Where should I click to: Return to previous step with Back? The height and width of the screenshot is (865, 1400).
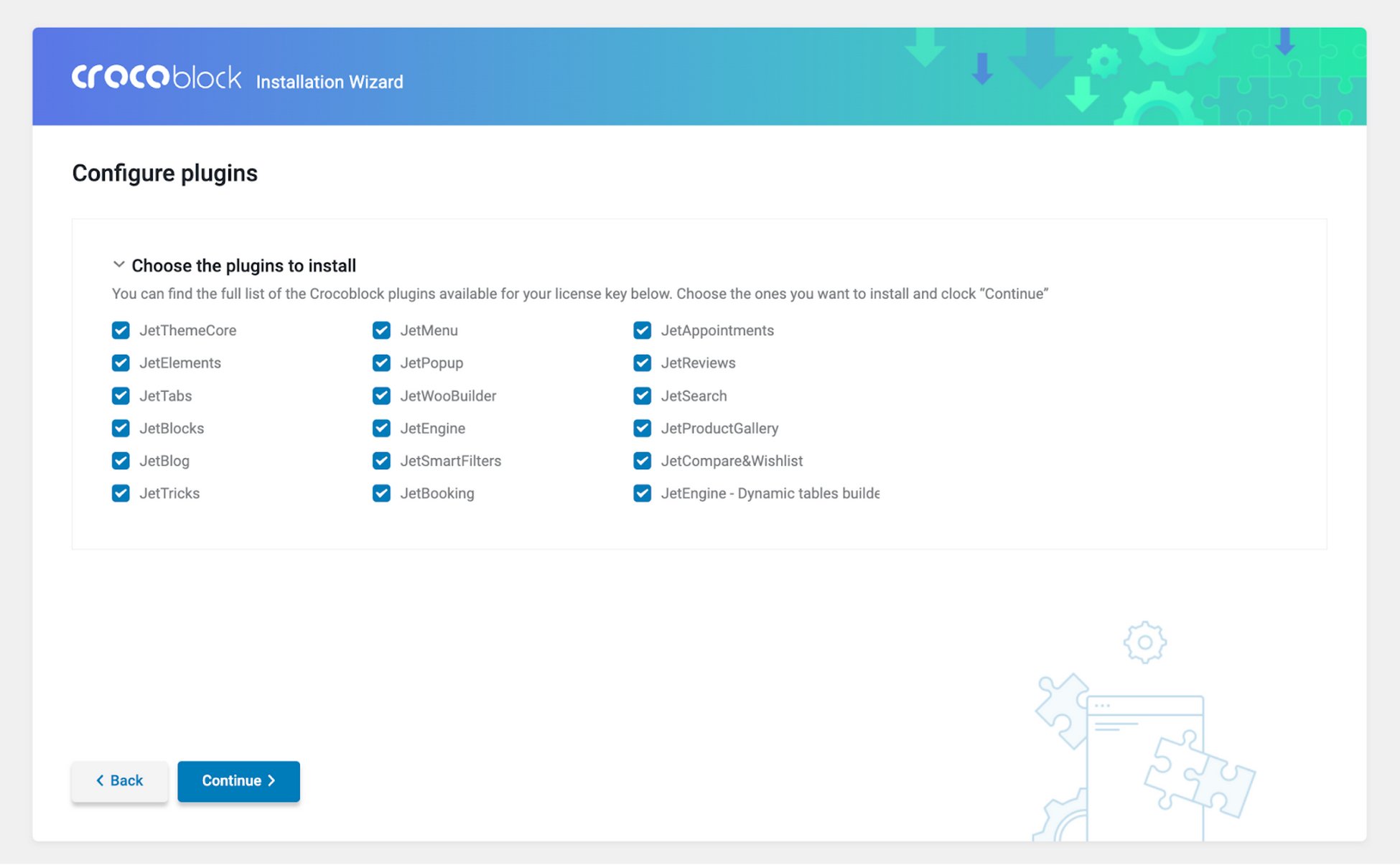tap(120, 781)
